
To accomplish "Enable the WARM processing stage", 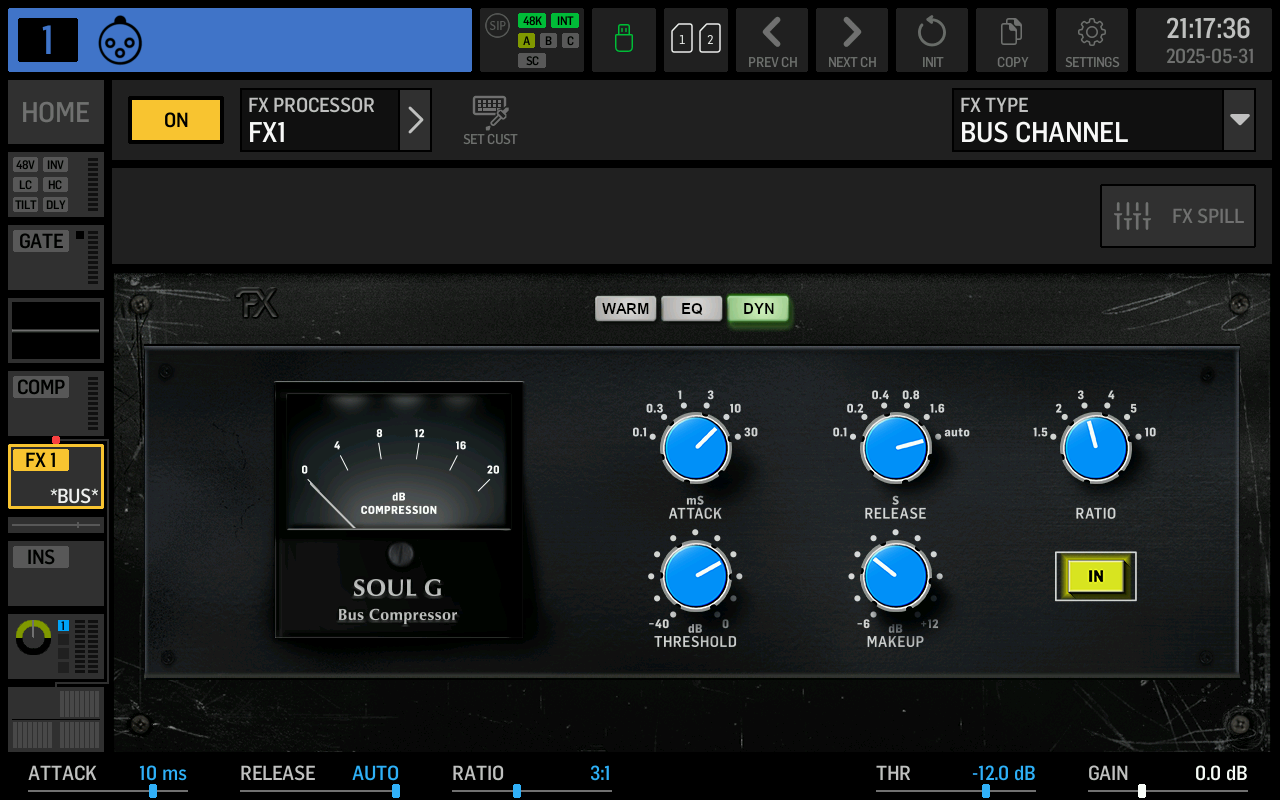I will tap(625, 308).
